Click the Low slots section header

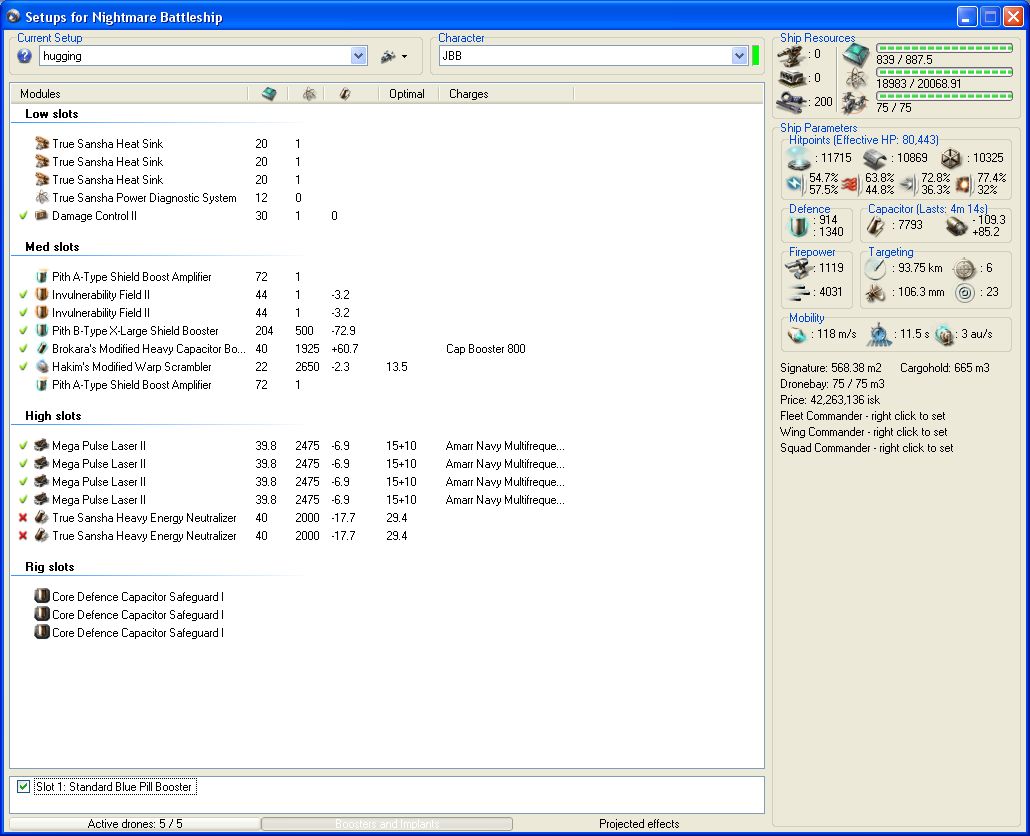pos(52,114)
